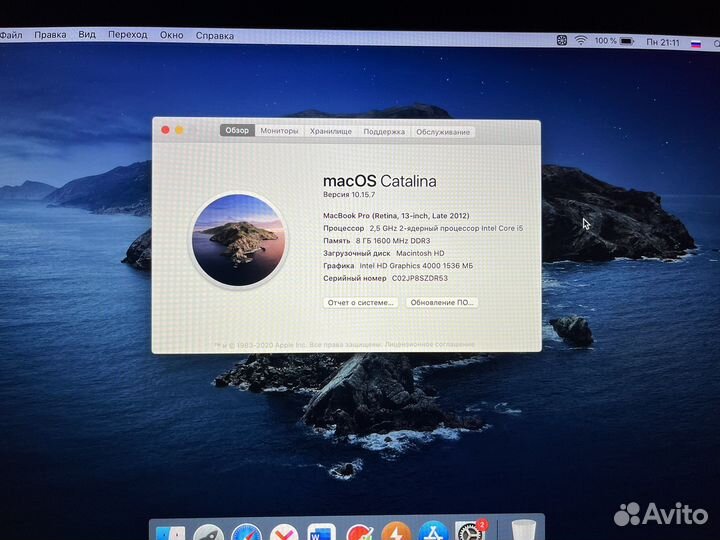This screenshot has width=720, height=540.
Task: Click serial number C02JP8SZDR53
Action: tap(419, 278)
